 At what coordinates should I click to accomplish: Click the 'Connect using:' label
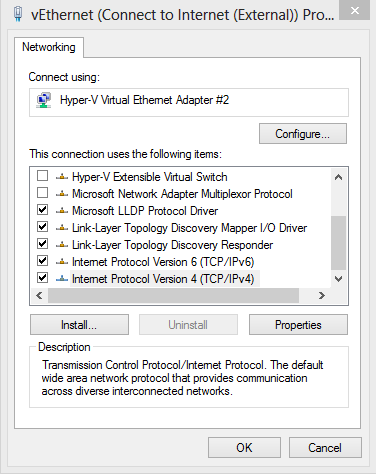64,77
